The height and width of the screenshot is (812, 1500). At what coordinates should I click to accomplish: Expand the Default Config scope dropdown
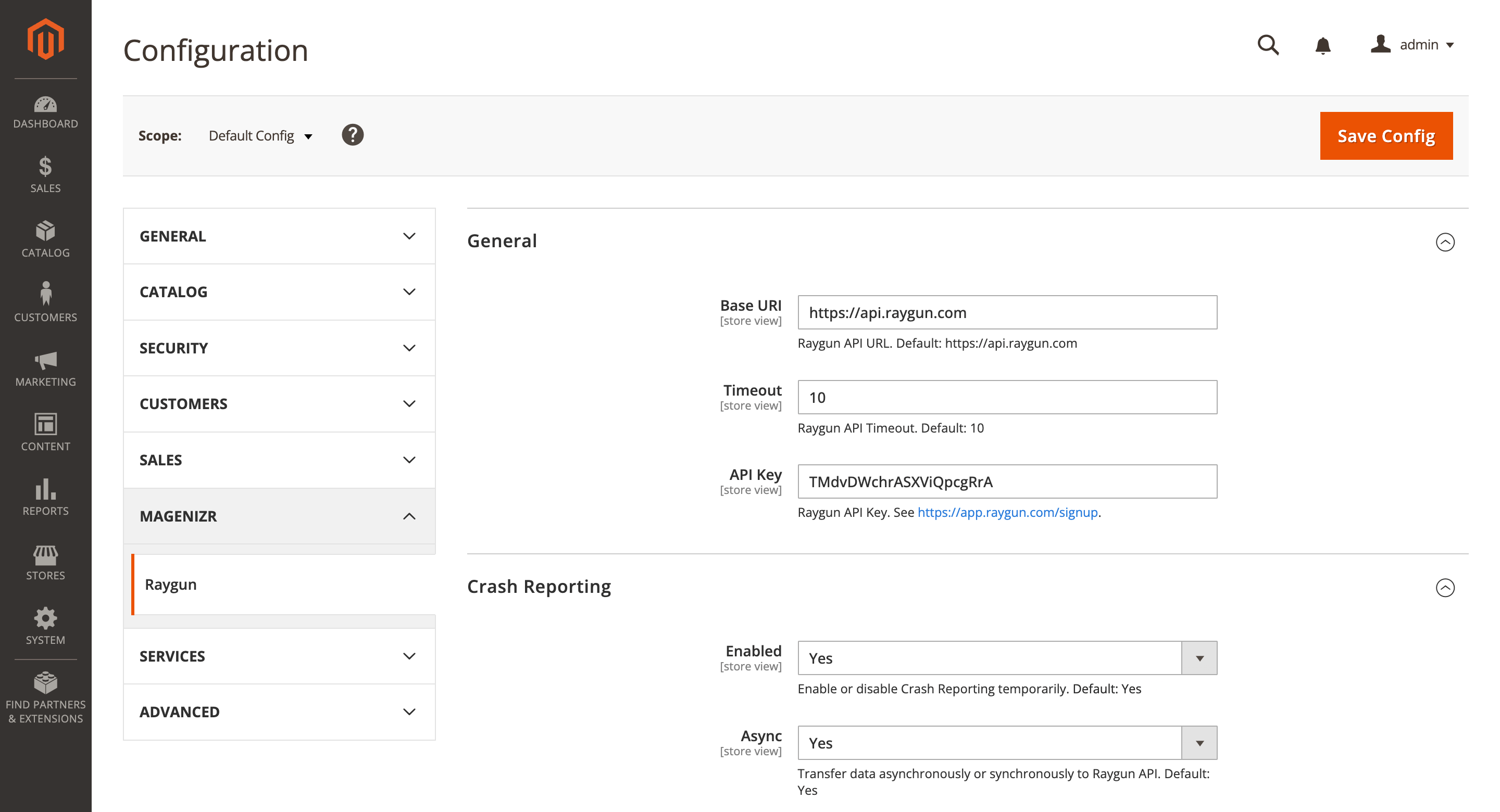(x=261, y=135)
